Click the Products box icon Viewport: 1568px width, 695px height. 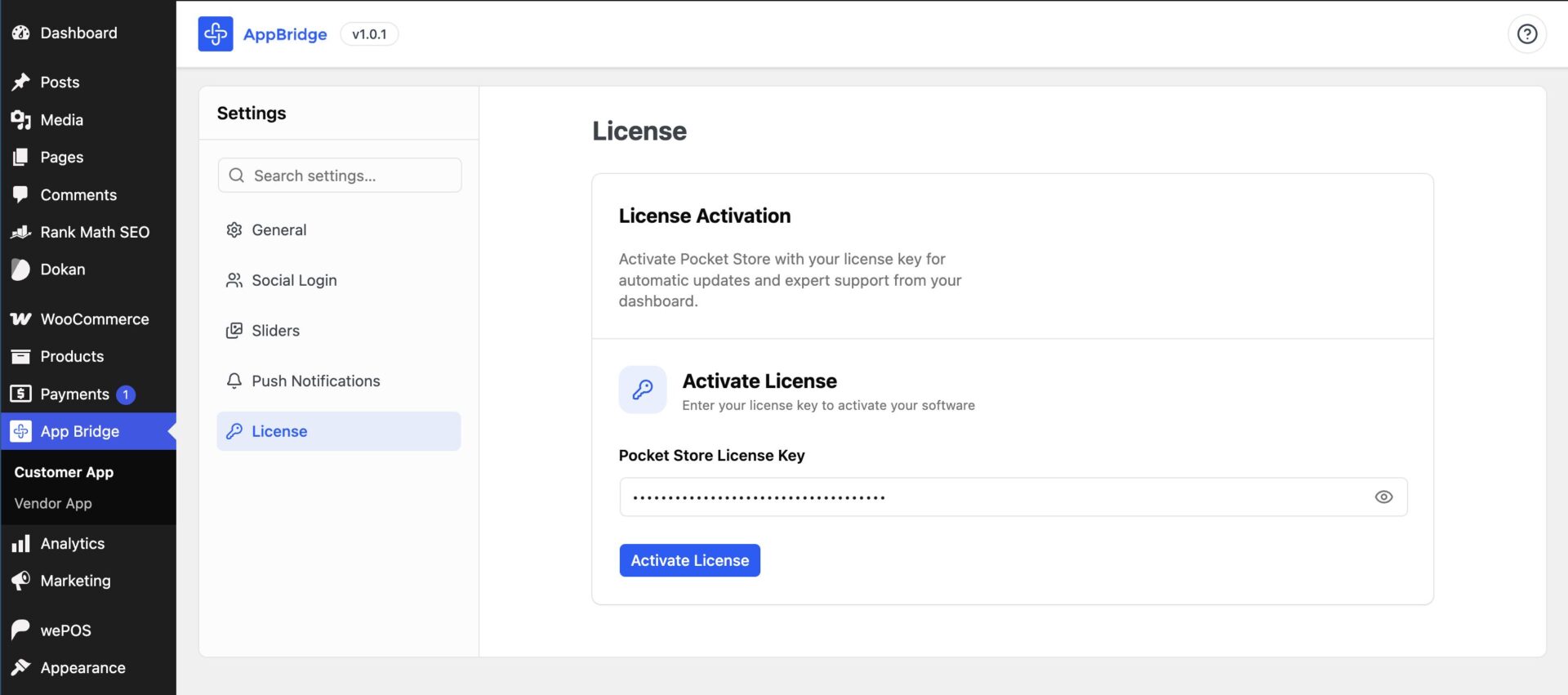pos(21,356)
